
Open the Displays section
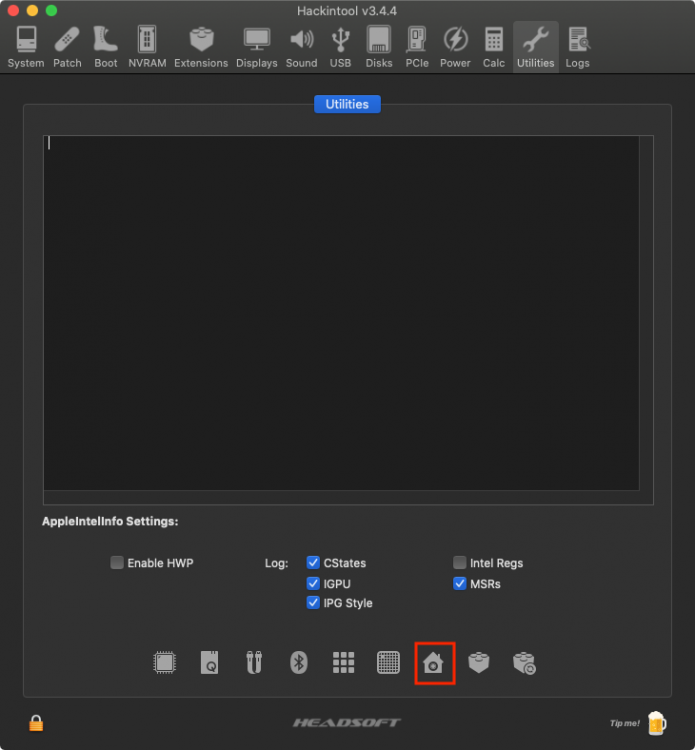tap(257, 47)
